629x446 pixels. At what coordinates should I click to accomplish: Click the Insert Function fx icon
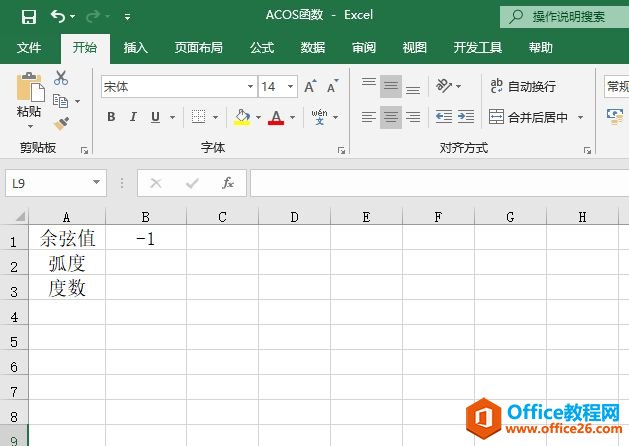click(228, 183)
